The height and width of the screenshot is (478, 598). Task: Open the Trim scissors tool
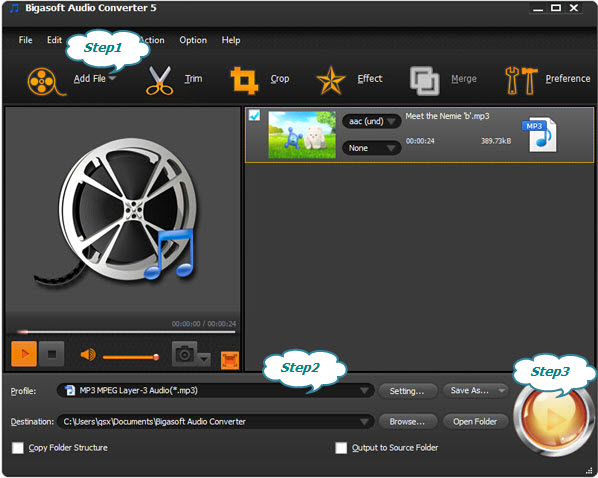pyautogui.click(x=159, y=80)
